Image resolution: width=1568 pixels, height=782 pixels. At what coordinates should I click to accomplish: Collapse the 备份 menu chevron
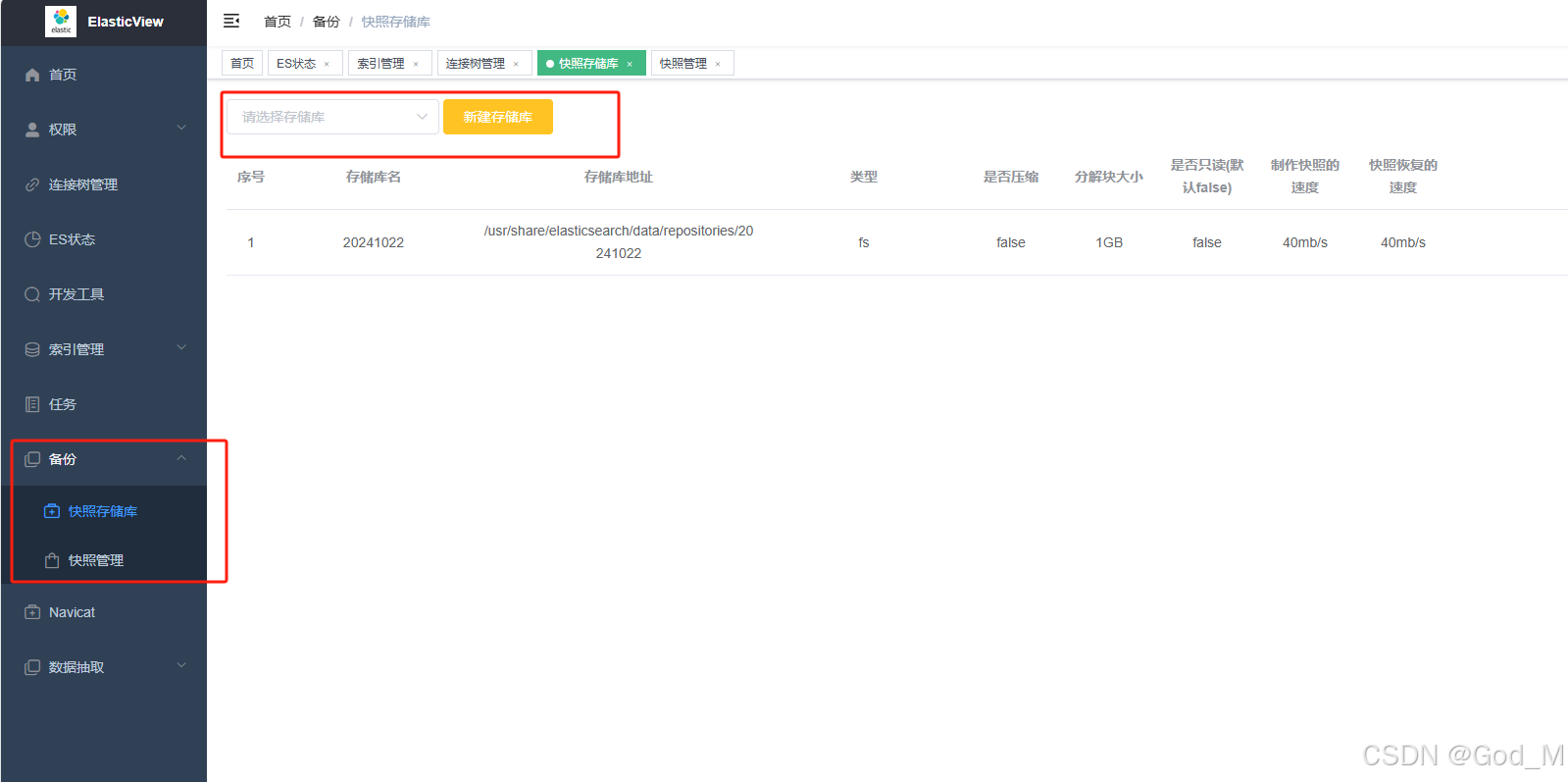[x=181, y=458]
